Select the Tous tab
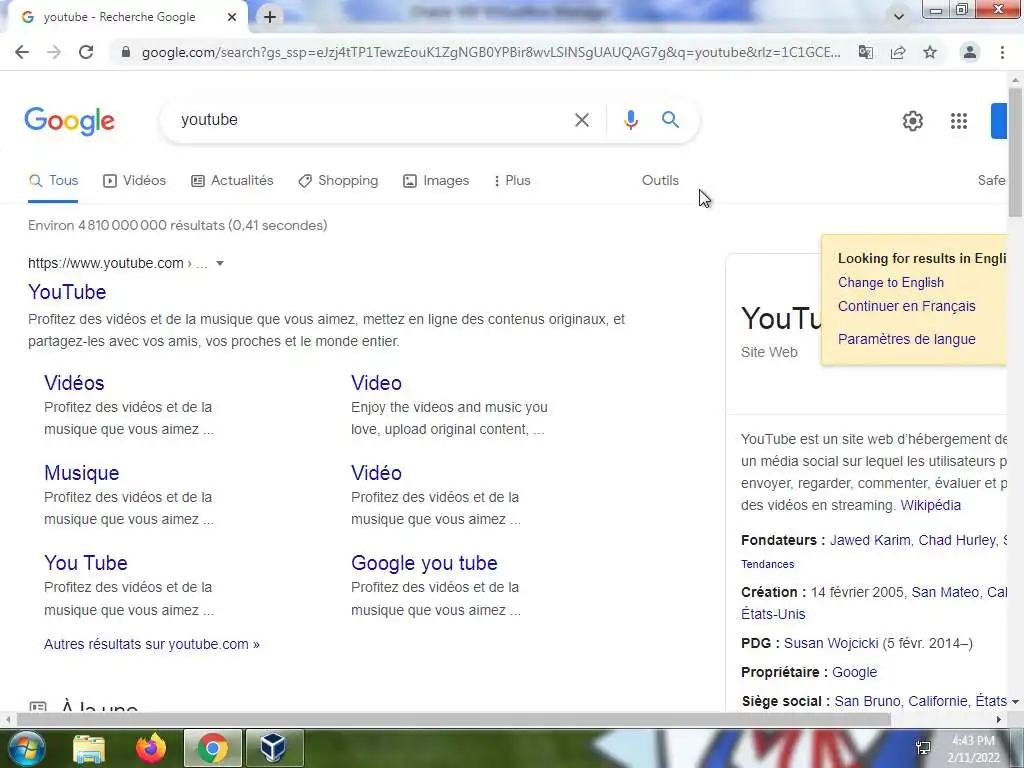 [54, 180]
